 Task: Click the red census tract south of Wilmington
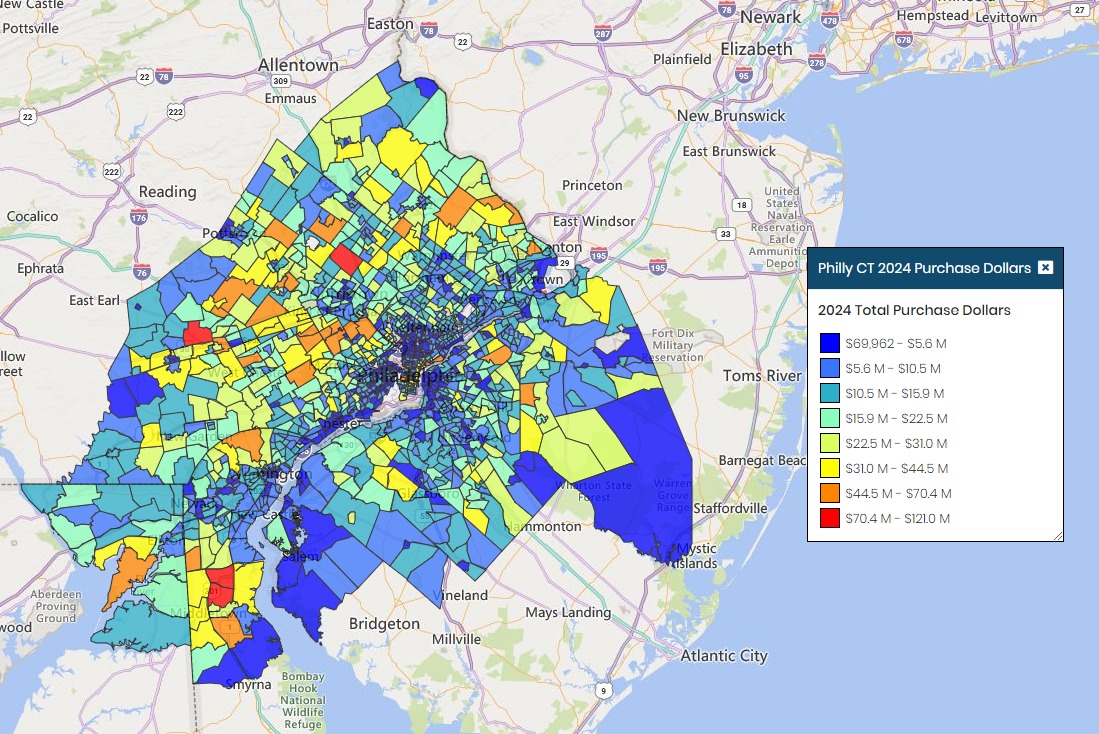pos(220,586)
